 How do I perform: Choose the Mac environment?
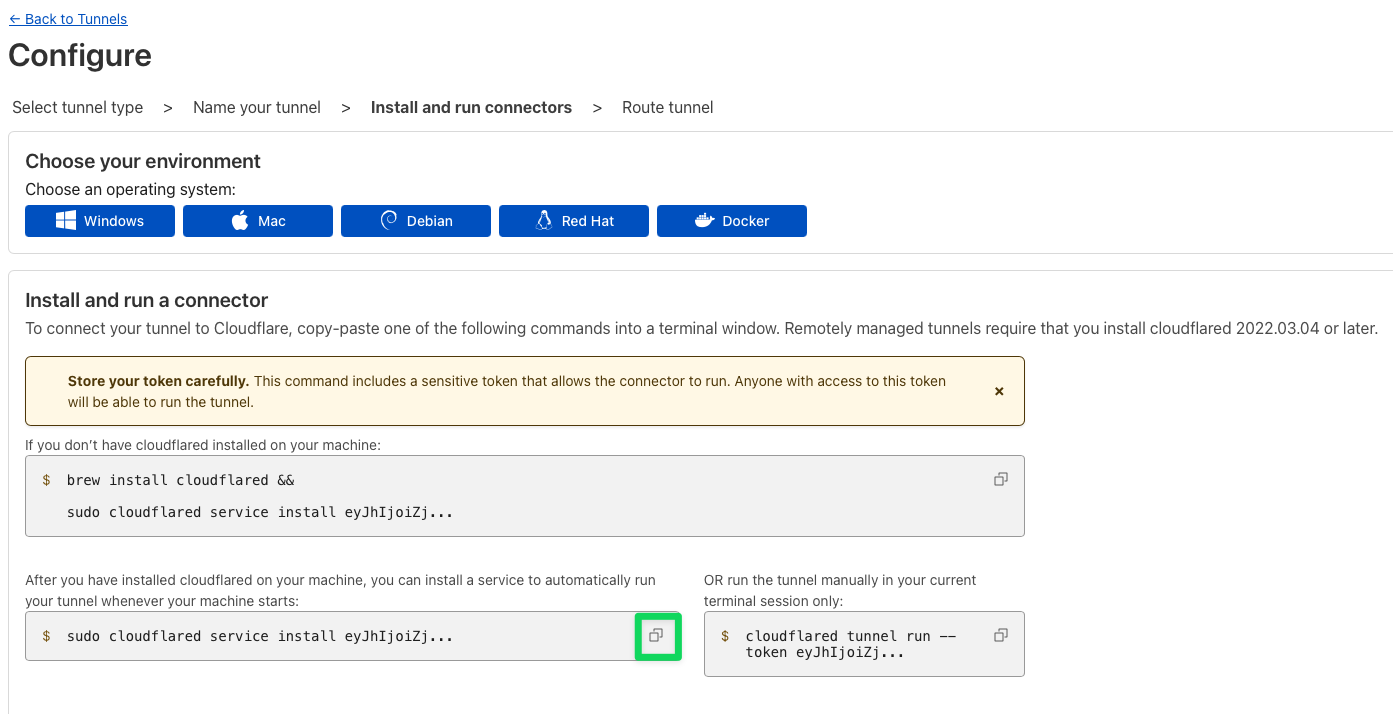[x=258, y=221]
